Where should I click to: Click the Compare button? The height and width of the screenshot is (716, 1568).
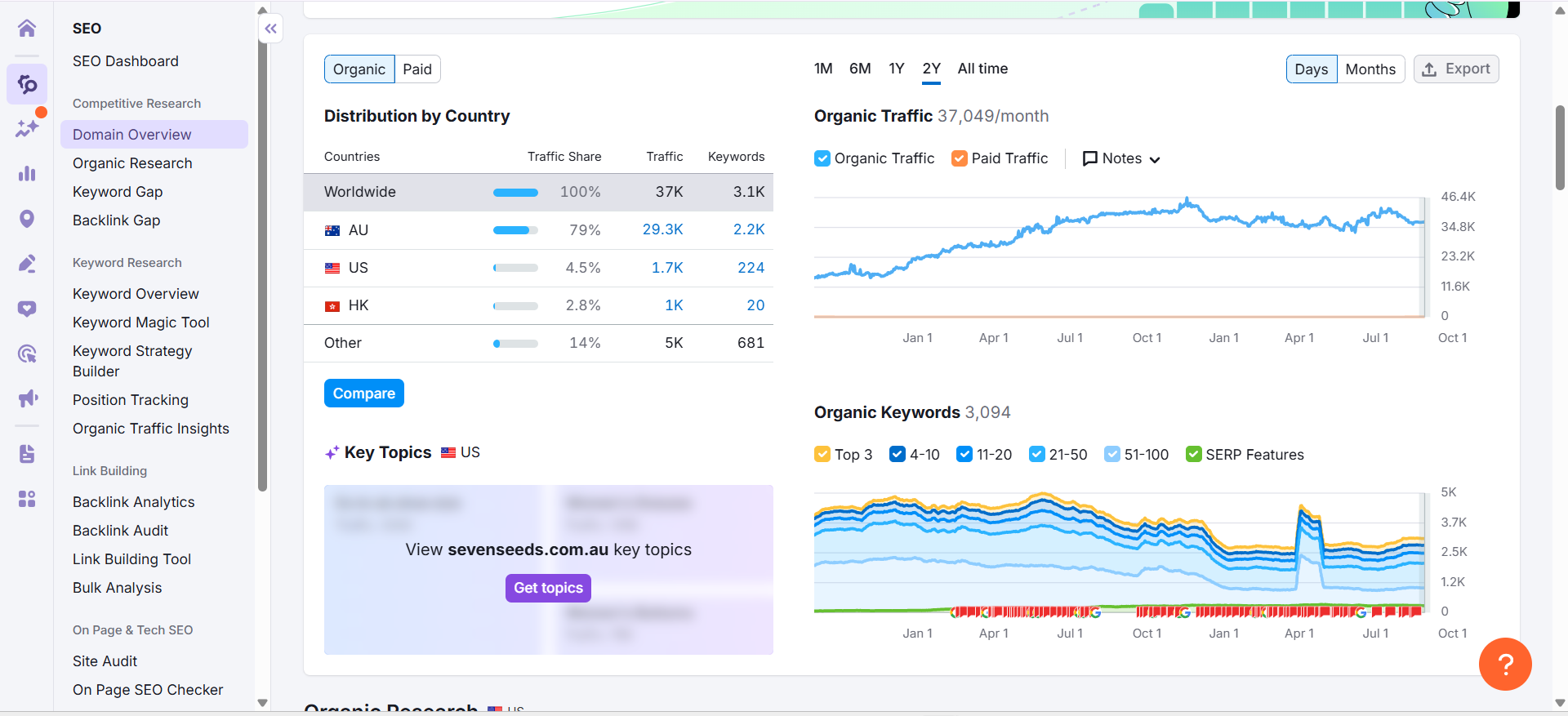click(x=363, y=394)
